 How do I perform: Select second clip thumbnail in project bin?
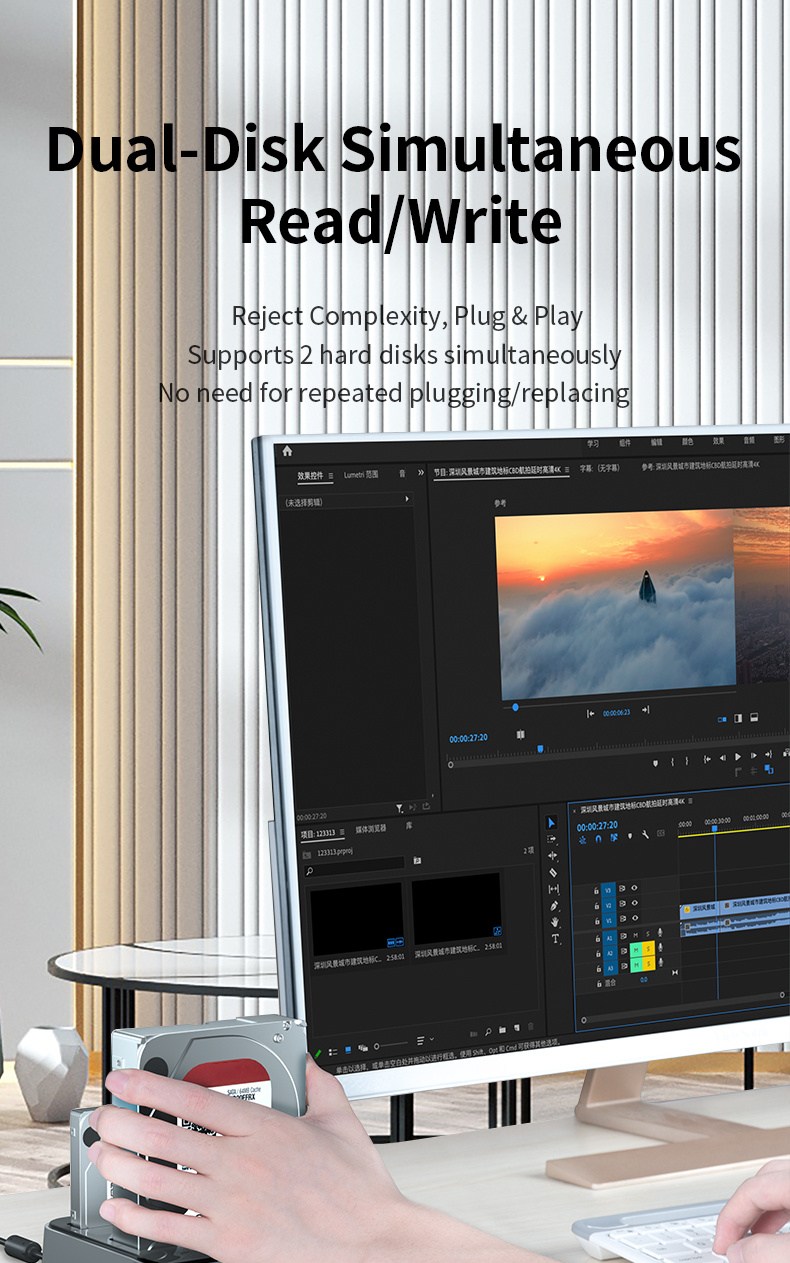[x=457, y=908]
